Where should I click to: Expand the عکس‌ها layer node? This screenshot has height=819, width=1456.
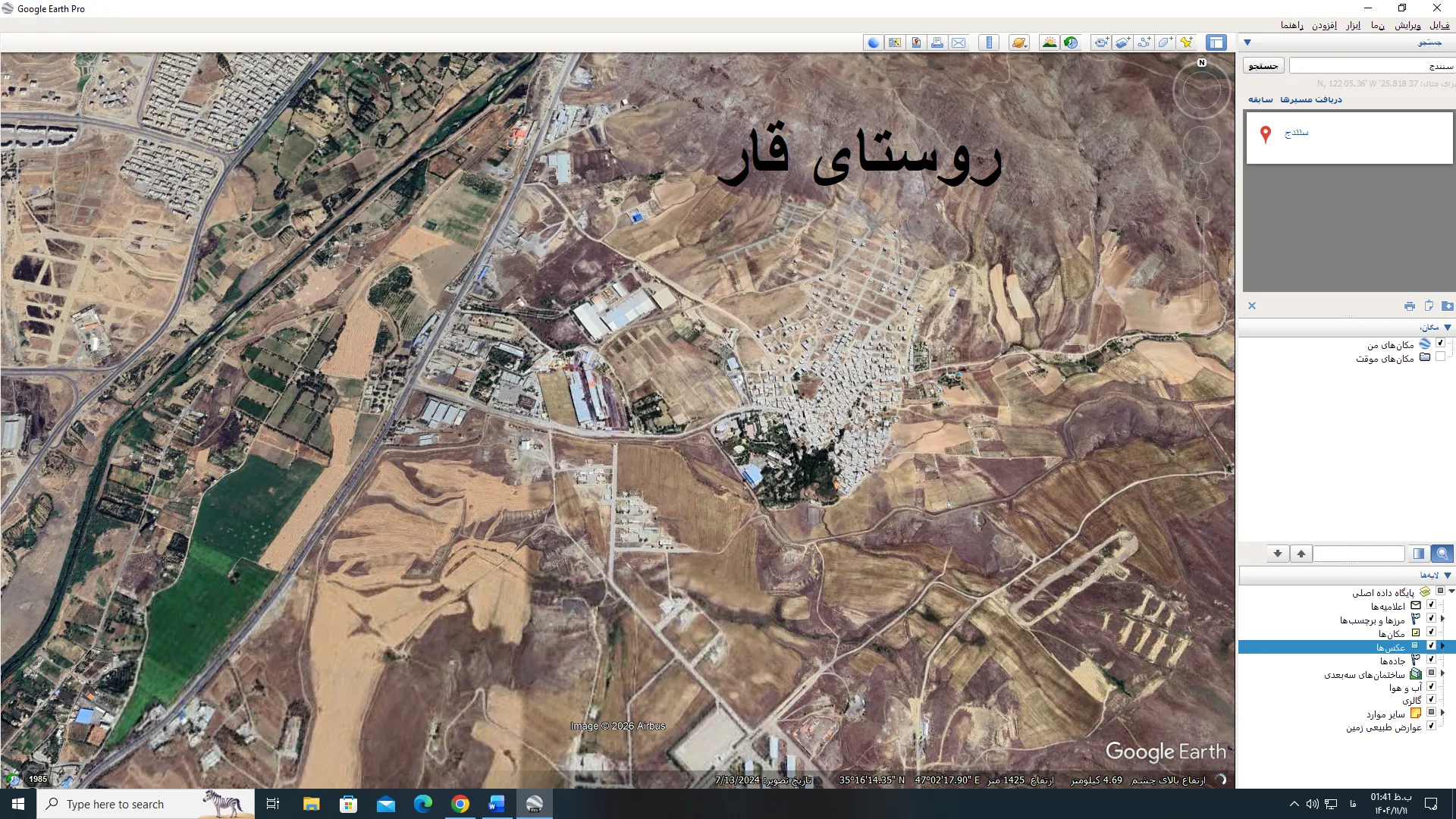pyautogui.click(x=1442, y=646)
